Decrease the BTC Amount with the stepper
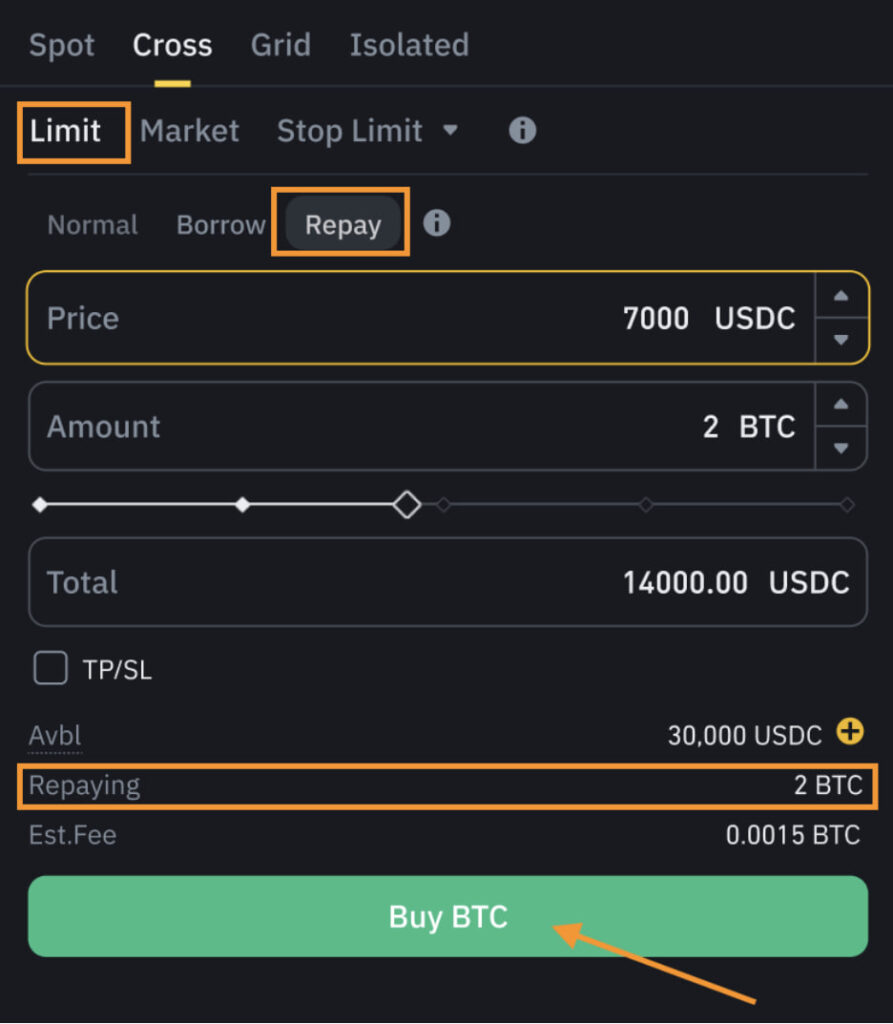 point(841,448)
